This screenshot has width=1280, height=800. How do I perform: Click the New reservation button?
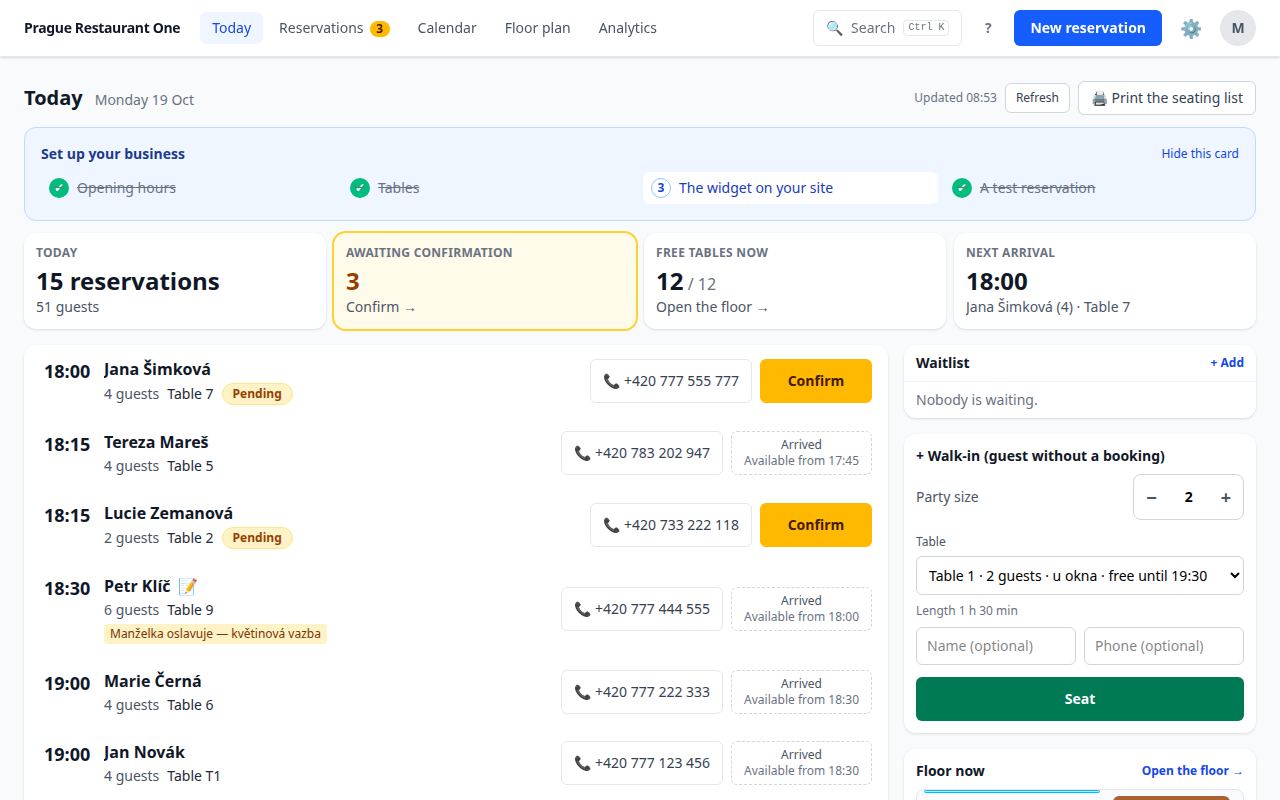pyautogui.click(x=1088, y=28)
